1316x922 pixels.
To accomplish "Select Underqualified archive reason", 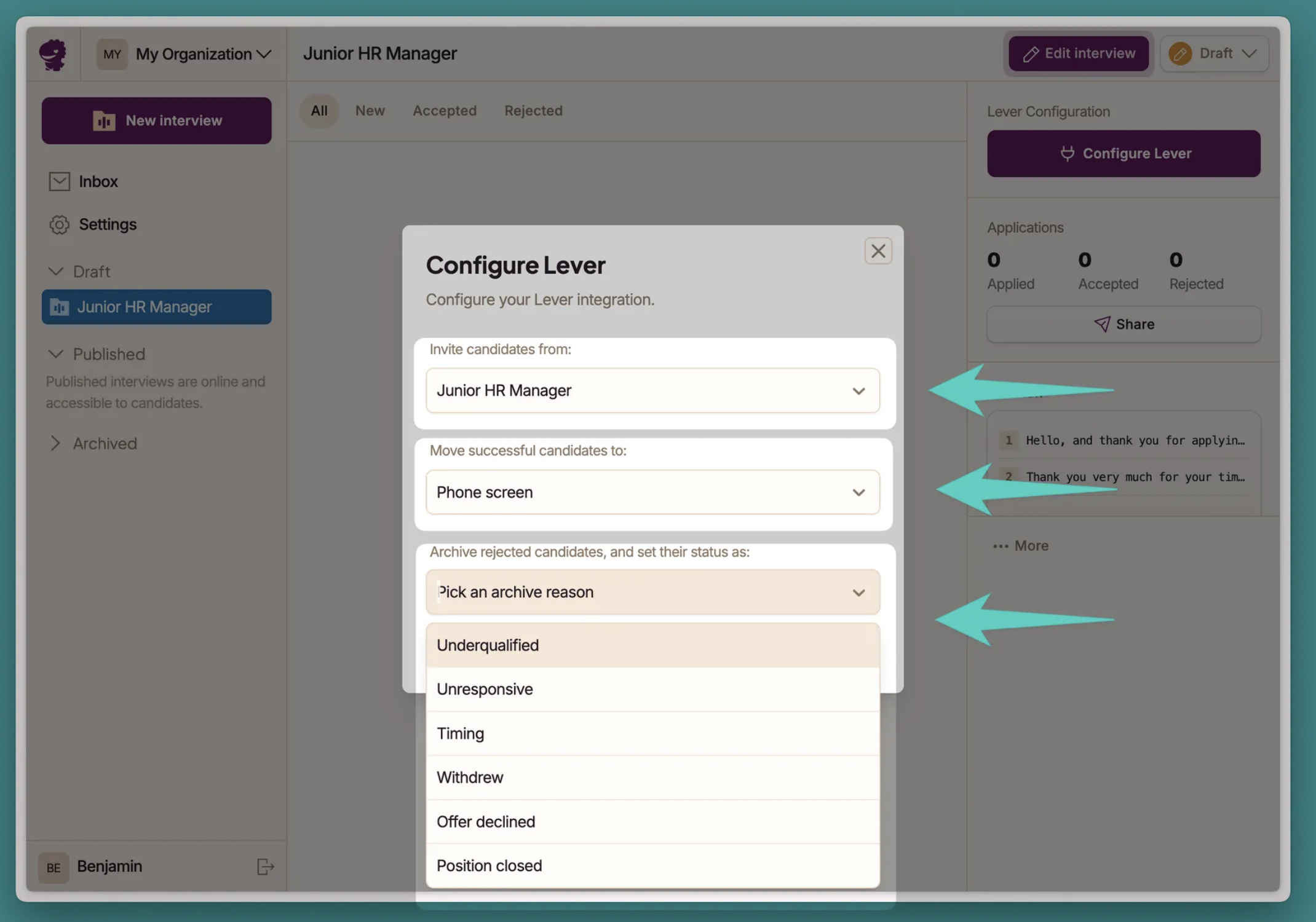I will tap(652, 645).
